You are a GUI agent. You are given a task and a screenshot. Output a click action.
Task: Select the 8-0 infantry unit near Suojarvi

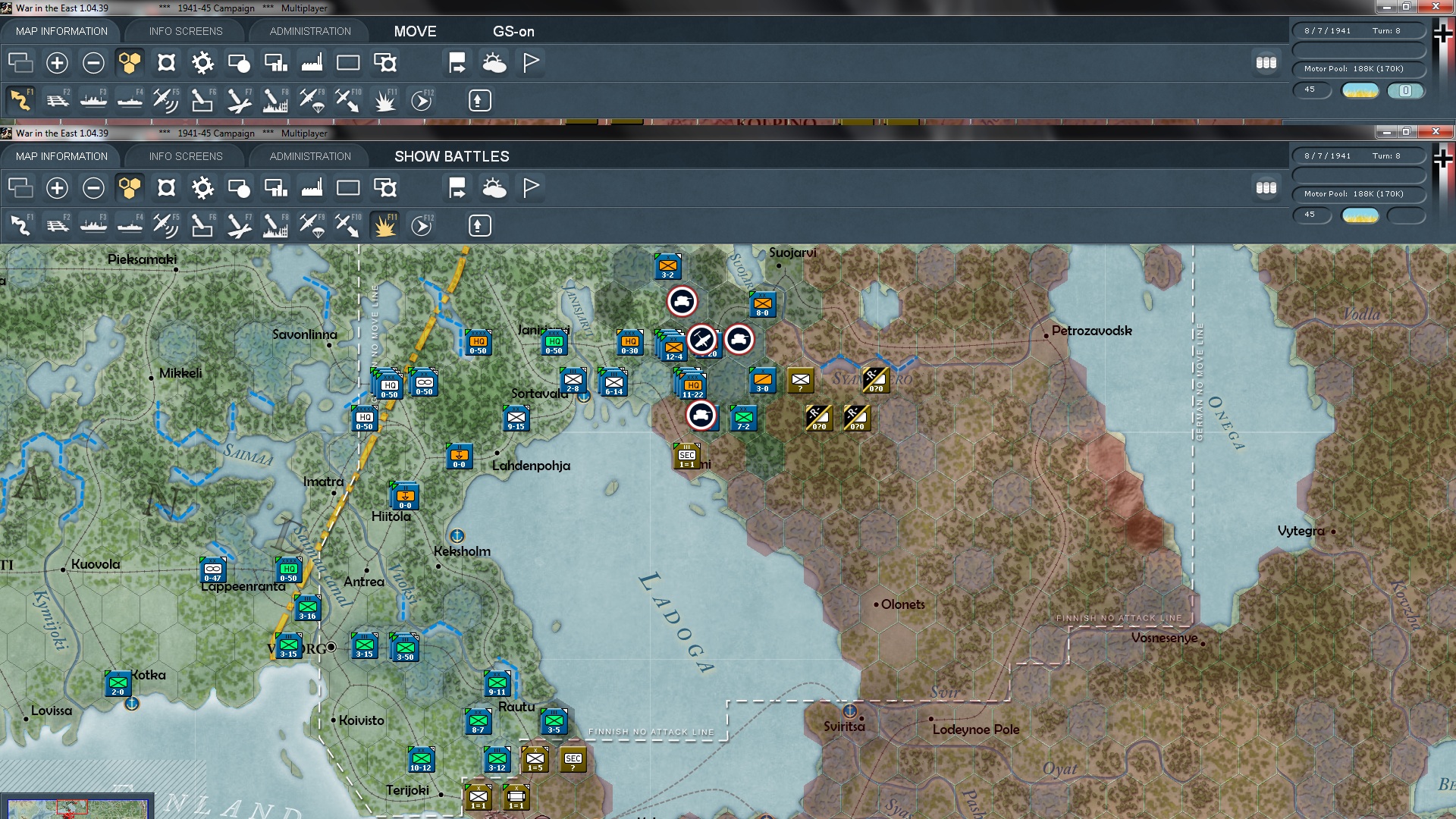point(762,304)
